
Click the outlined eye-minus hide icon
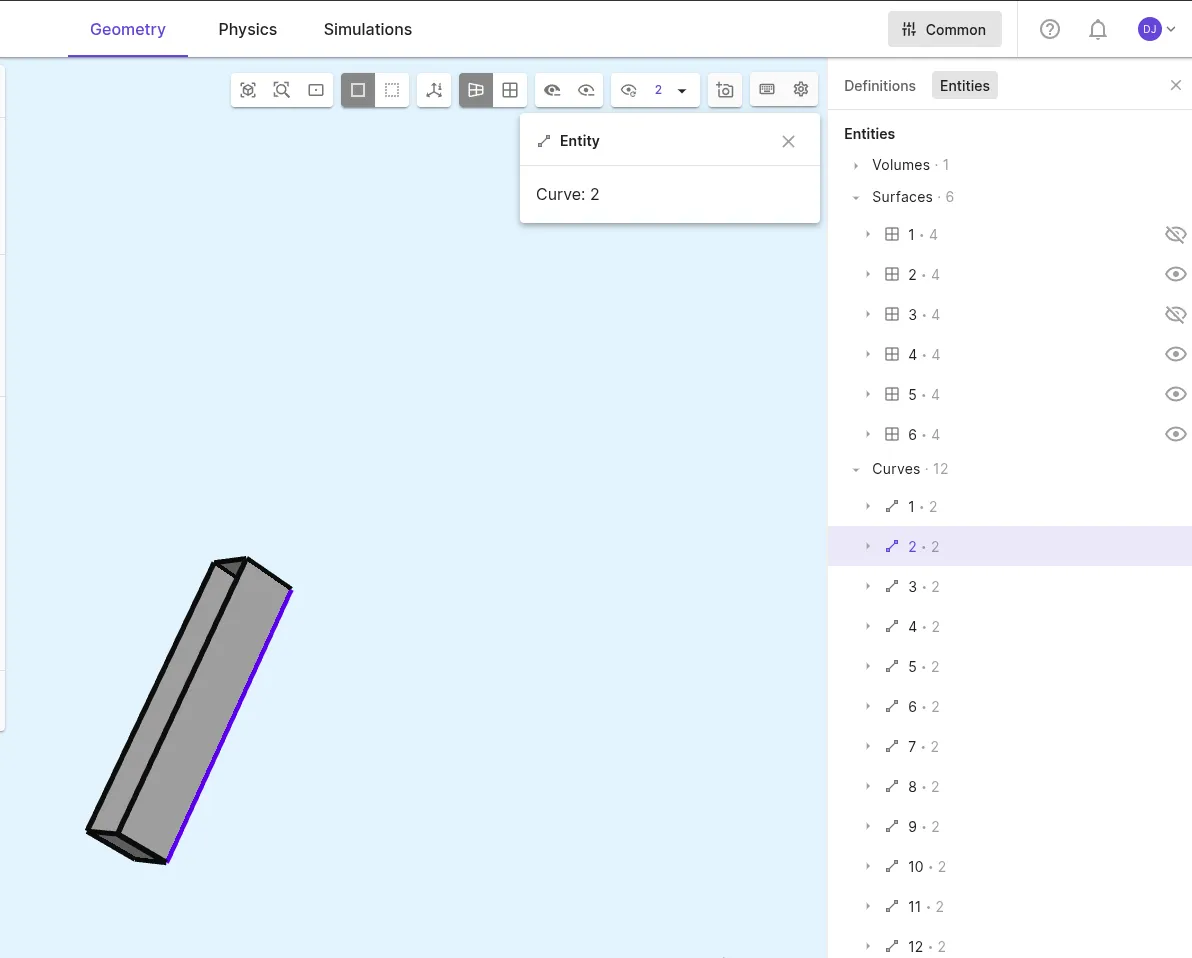[586, 90]
